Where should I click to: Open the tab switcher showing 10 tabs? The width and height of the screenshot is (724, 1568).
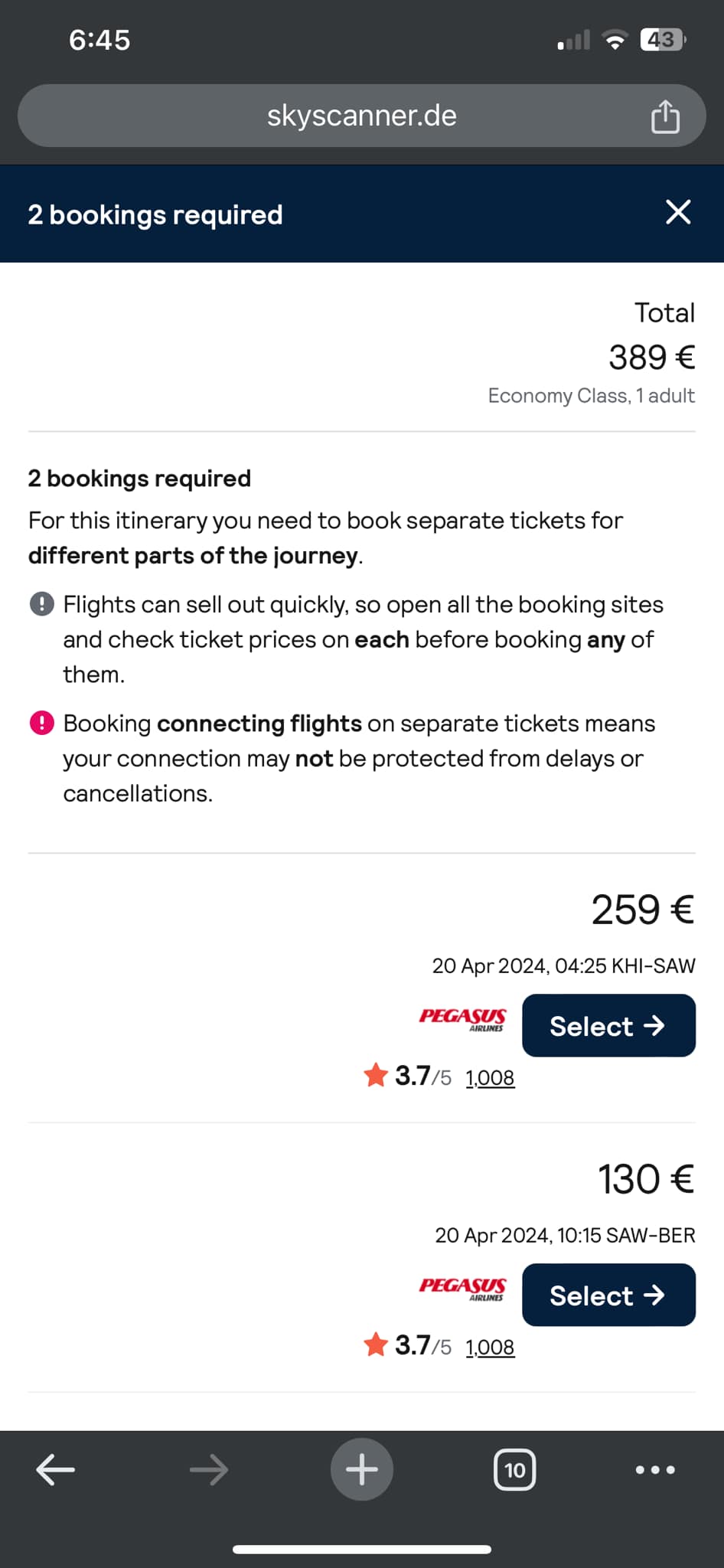pos(515,1469)
